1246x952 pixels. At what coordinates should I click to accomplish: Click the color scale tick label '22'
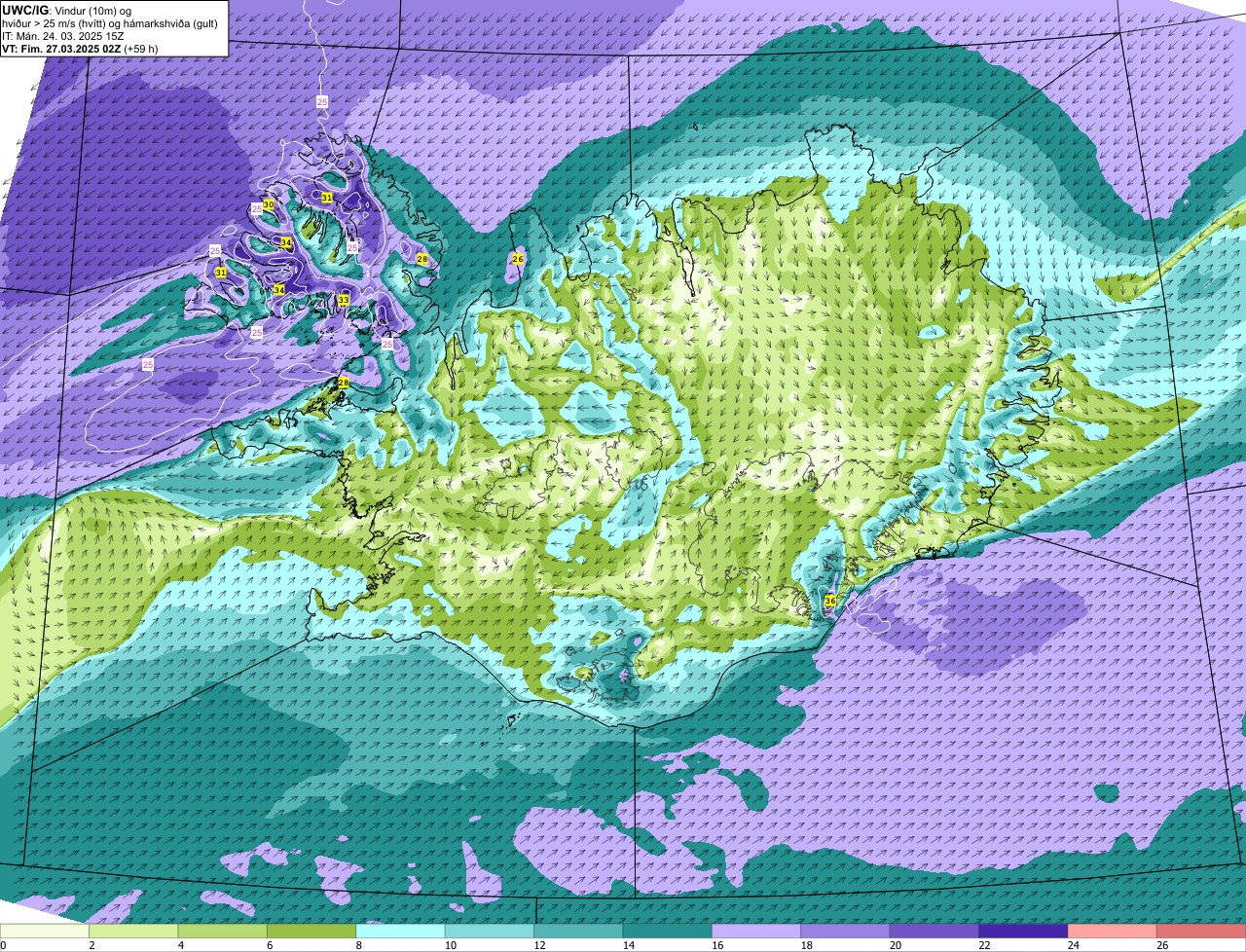[x=983, y=945]
